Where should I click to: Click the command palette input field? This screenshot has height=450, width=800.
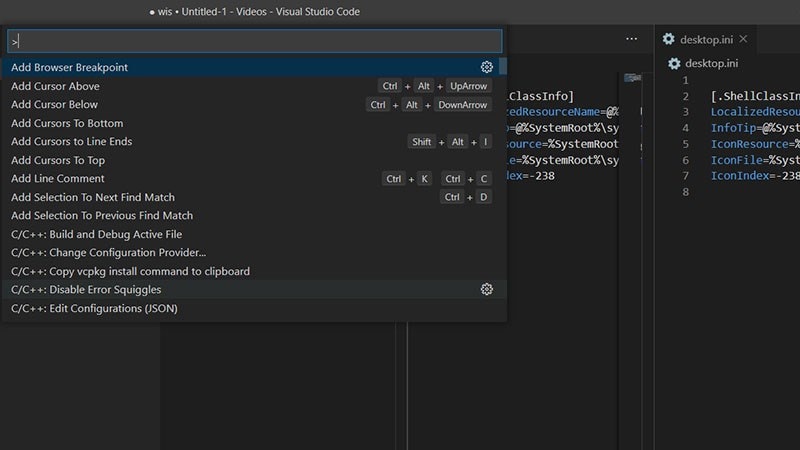[x=254, y=41]
